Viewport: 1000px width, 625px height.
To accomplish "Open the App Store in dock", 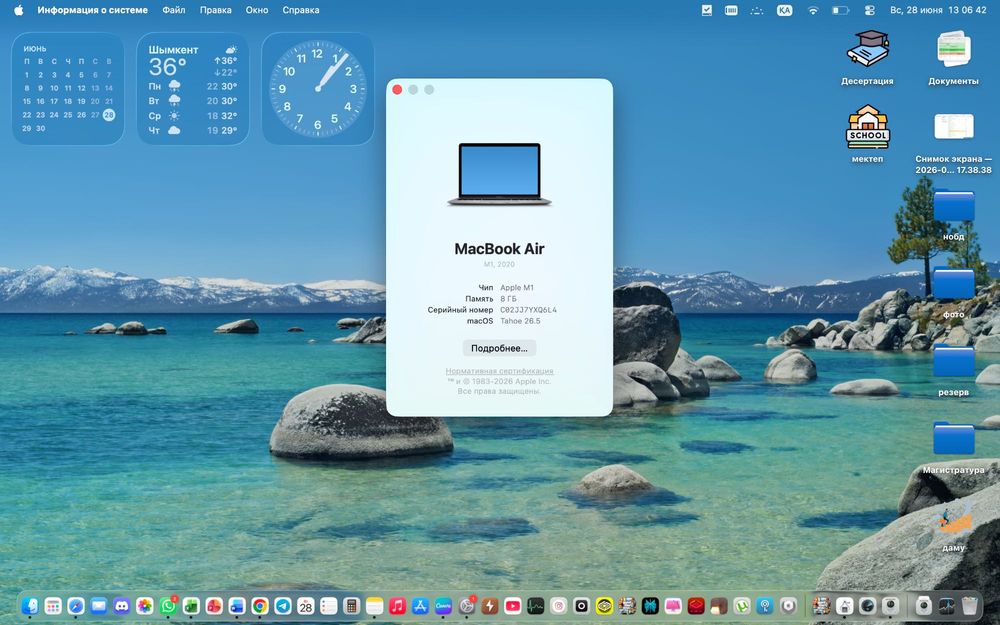I will coord(420,605).
